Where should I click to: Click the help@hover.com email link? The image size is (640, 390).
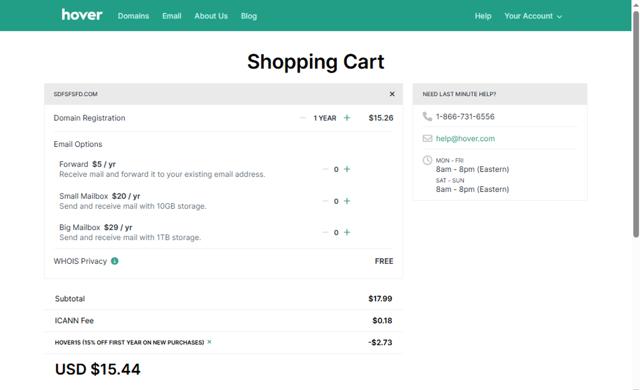click(465, 138)
